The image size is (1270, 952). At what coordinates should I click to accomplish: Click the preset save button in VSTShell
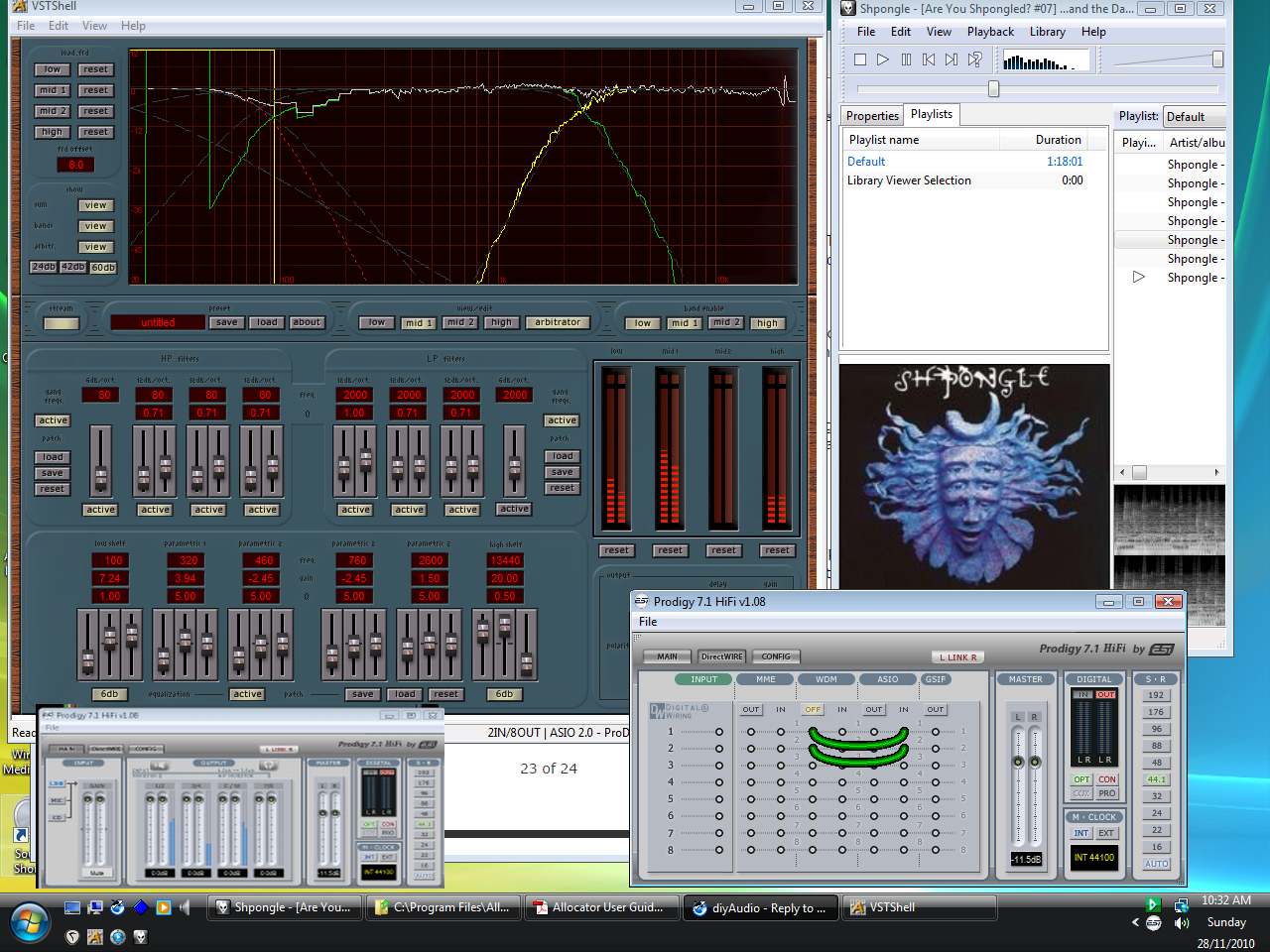(226, 322)
